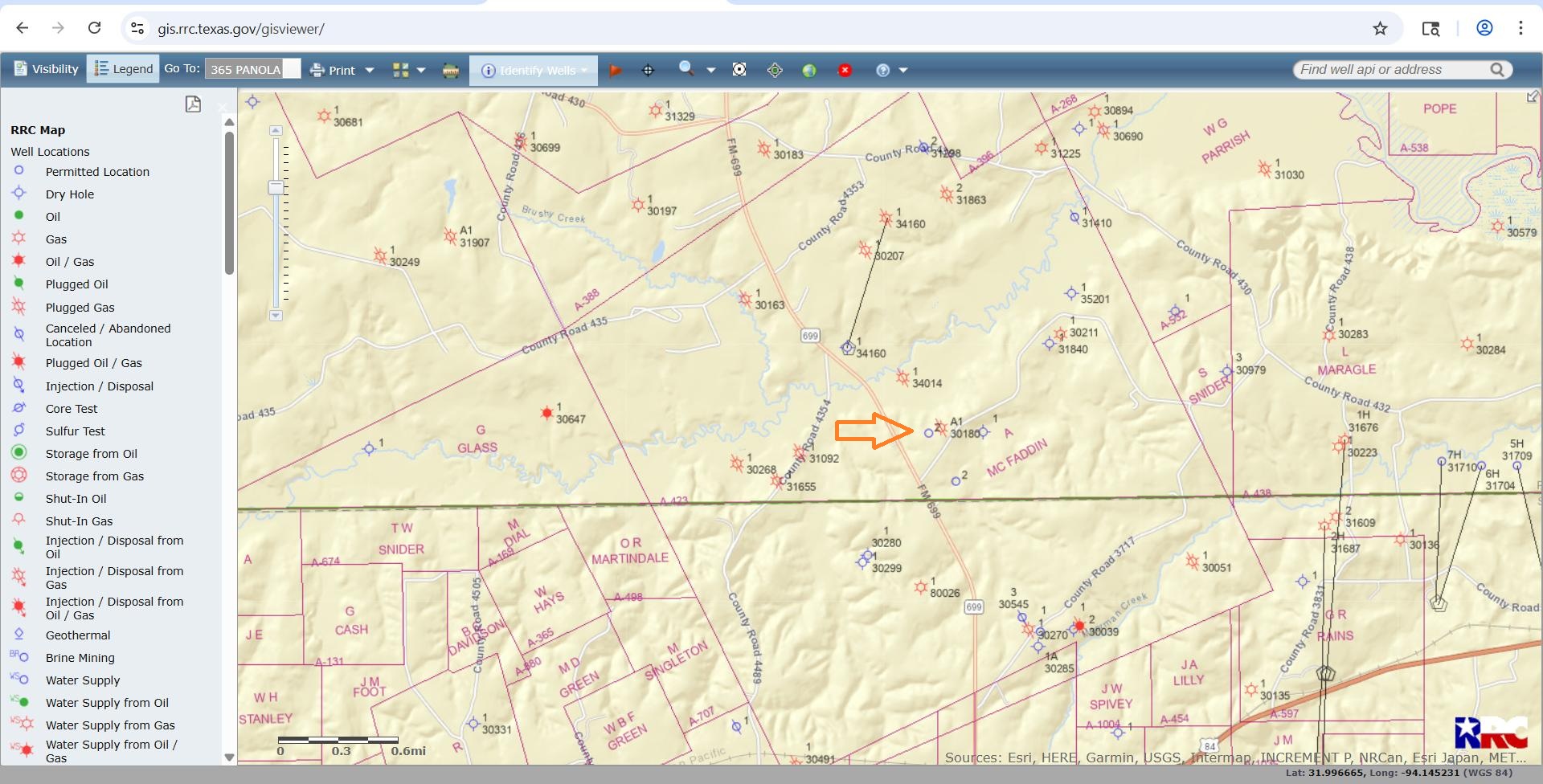Expand the Print dropdown arrow
Viewport: 1543px width, 784px height.
[370, 71]
